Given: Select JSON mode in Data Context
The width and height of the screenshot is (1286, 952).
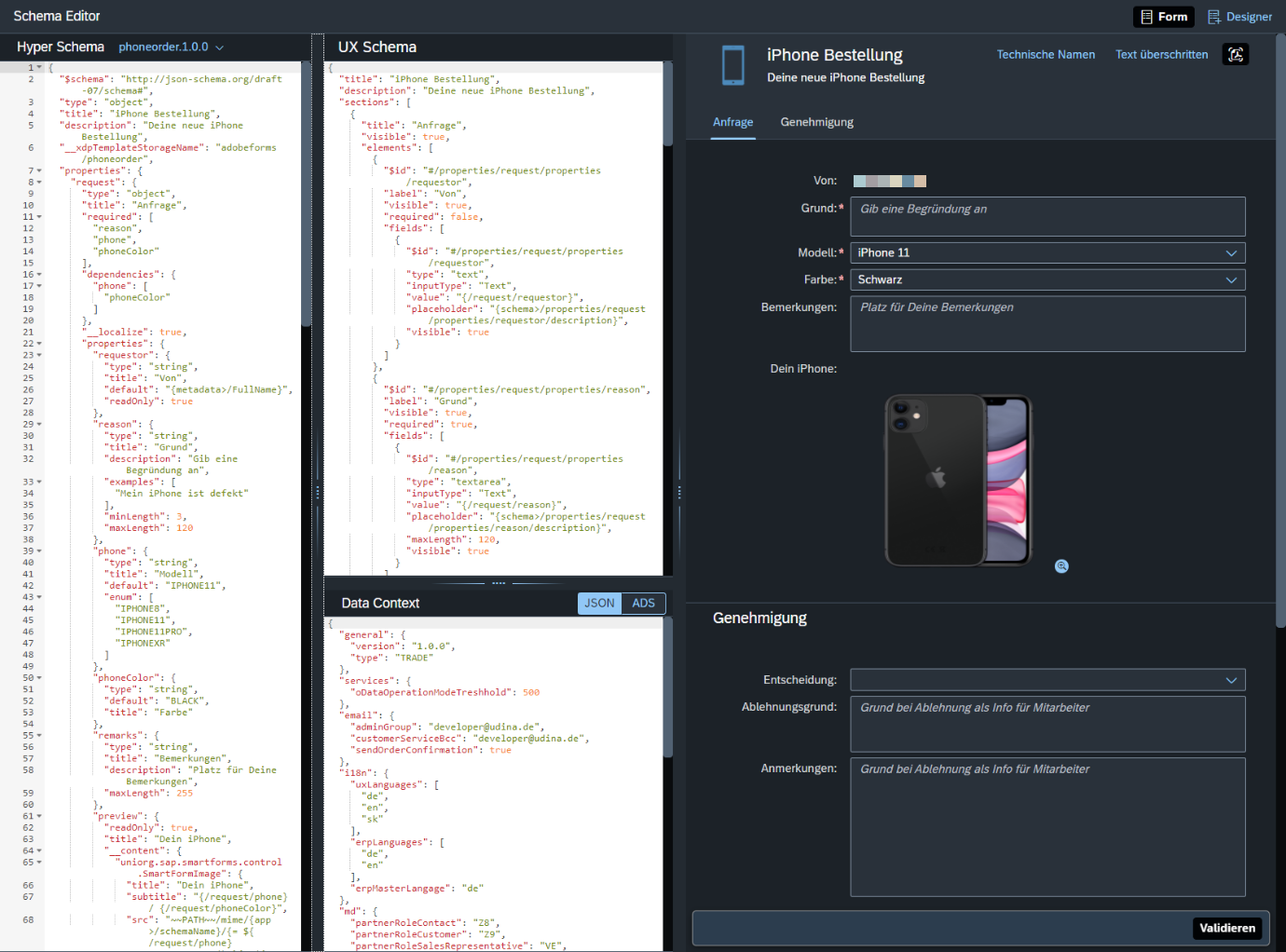Looking at the screenshot, I should pyautogui.click(x=599, y=604).
